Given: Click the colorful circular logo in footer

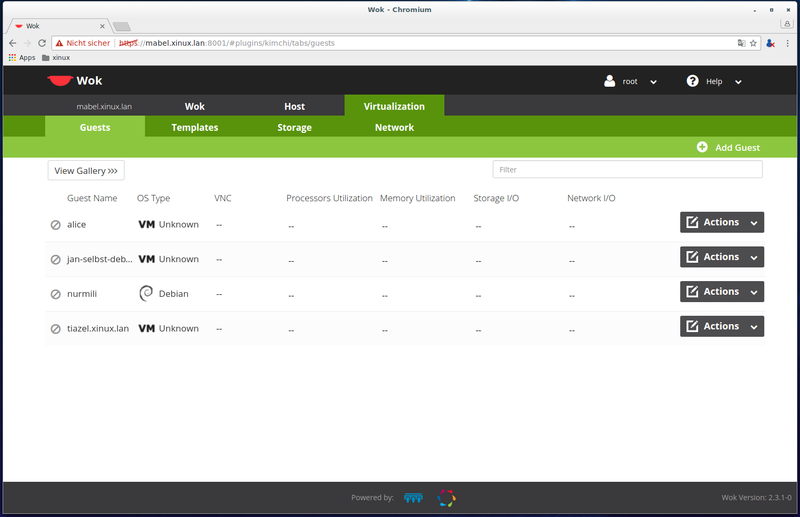Looking at the screenshot, I should pyautogui.click(x=447, y=497).
